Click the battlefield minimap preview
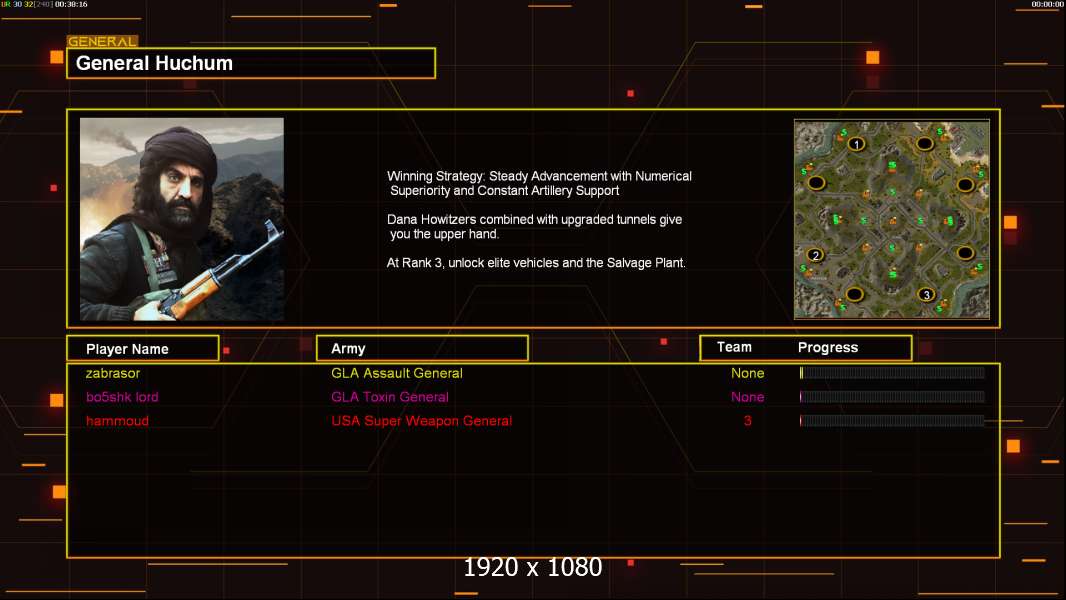The height and width of the screenshot is (600, 1066). pyautogui.click(x=892, y=219)
